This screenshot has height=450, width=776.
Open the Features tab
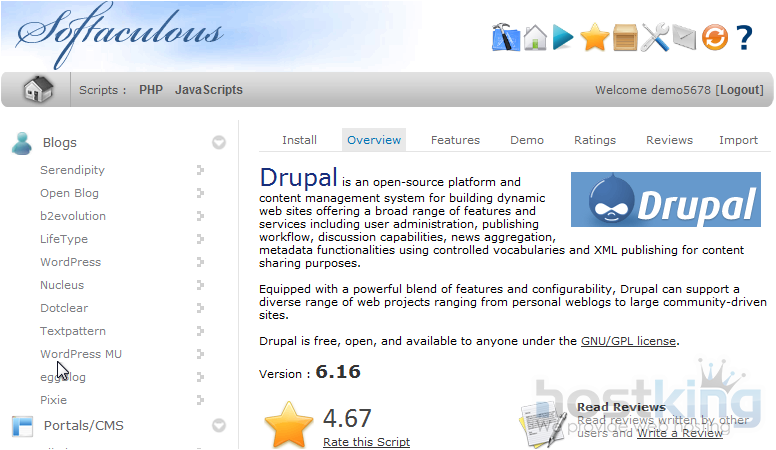tap(455, 140)
